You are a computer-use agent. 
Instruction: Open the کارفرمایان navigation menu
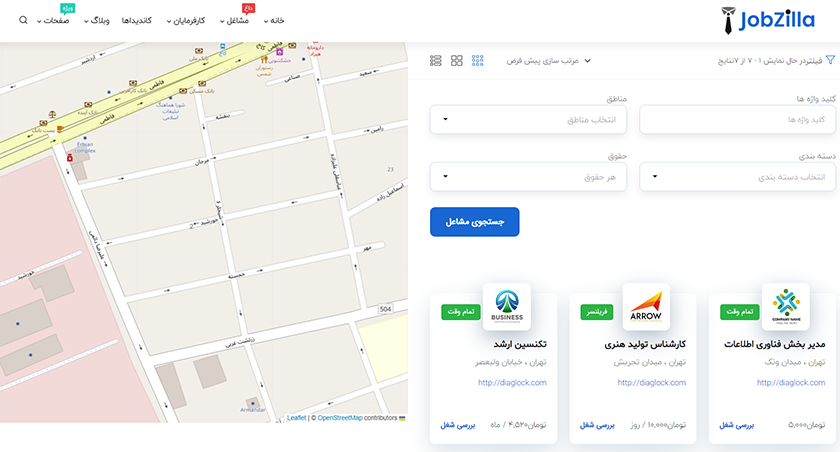pyautogui.click(x=186, y=20)
